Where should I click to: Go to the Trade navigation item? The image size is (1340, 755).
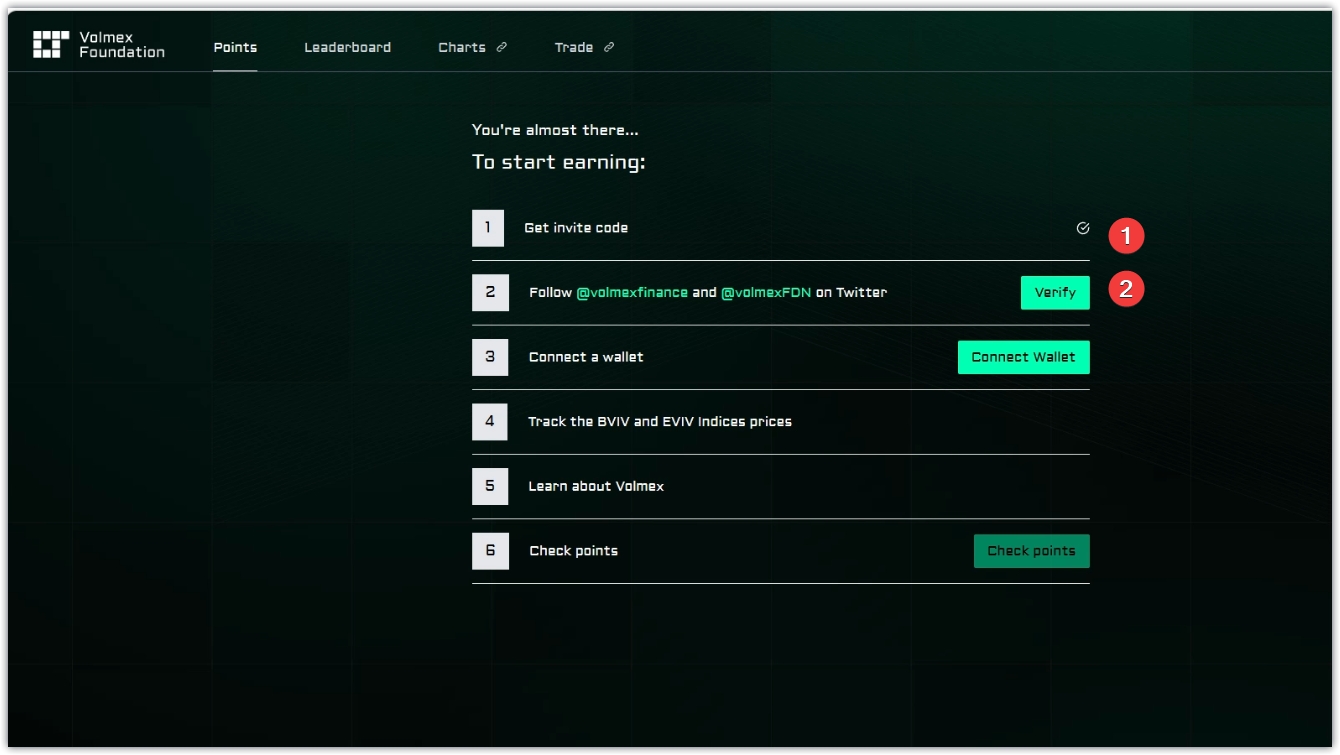(574, 47)
